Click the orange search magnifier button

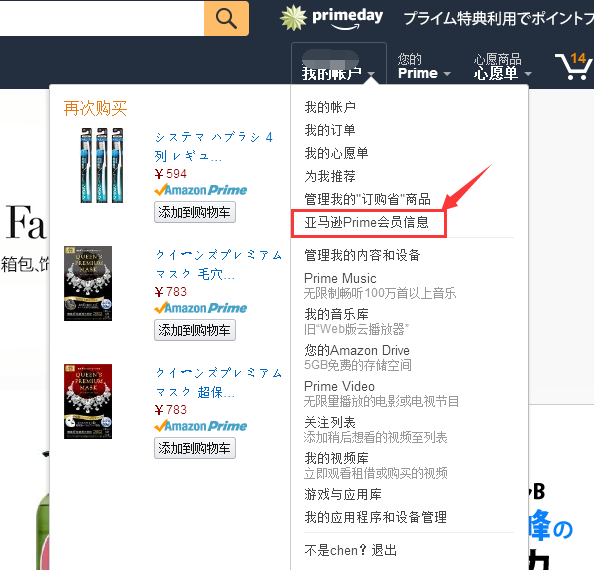[x=226, y=19]
